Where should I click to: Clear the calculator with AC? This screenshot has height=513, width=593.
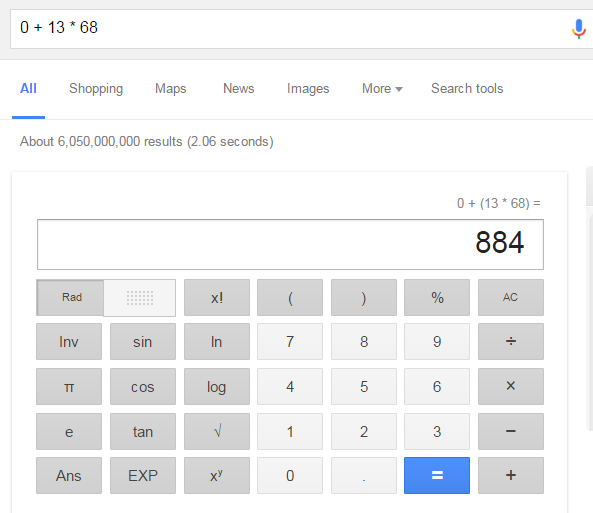(511, 298)
